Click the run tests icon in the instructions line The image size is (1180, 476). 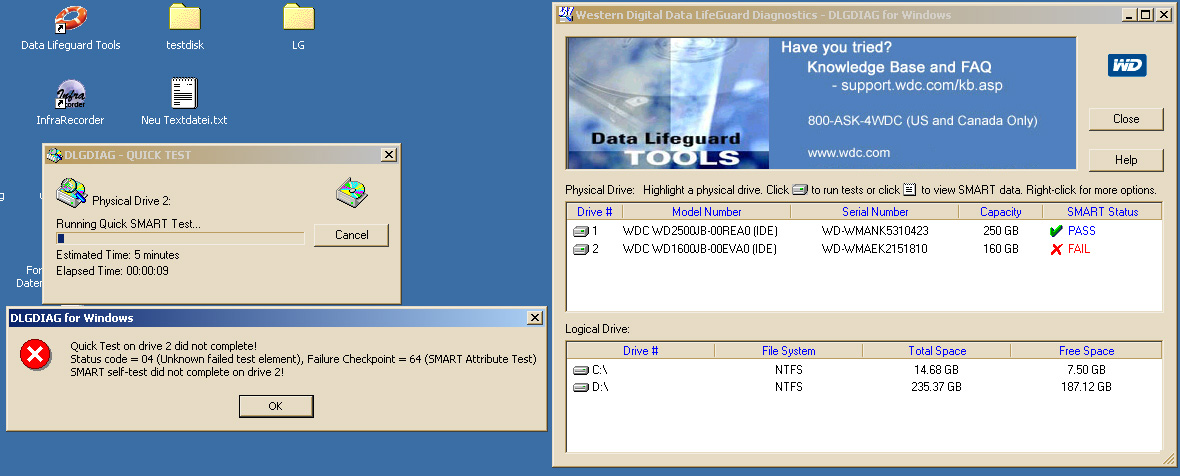pyautogui.click(x=800, y=189)
